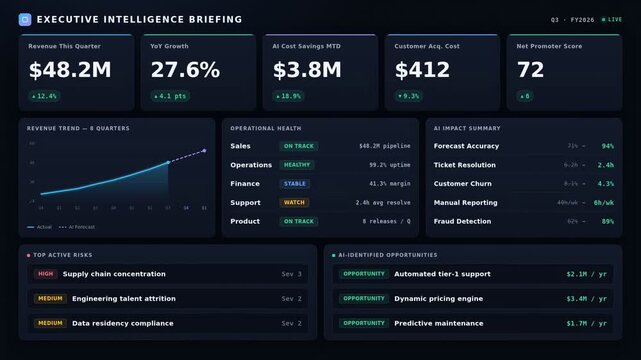This screenshot has width=641, height=360.
Task: Click the Support WATCH status badge
Action: point(294,202)
